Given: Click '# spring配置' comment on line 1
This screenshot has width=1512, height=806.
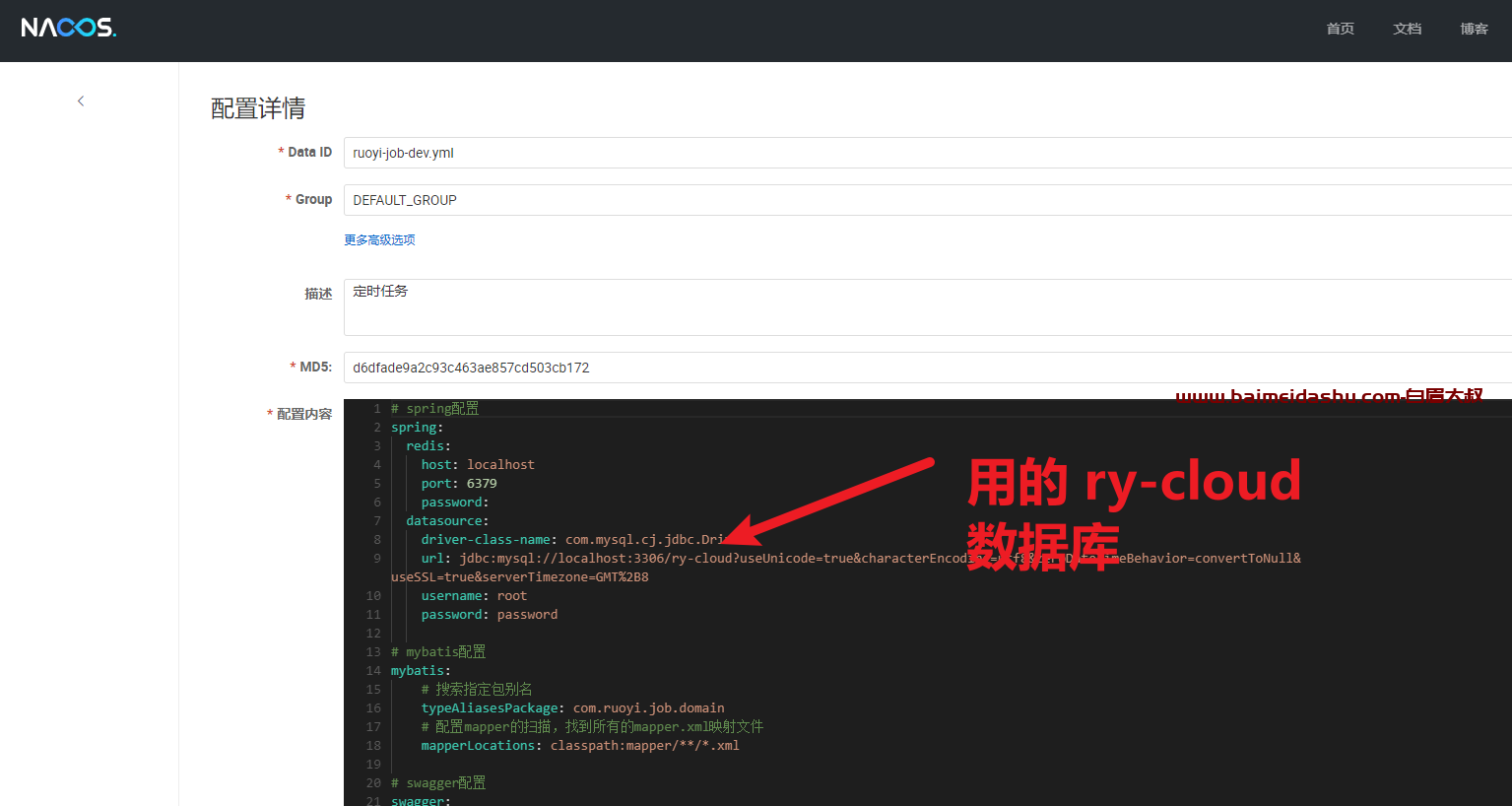Looking at the screenshot, I should tap(434, 408).
